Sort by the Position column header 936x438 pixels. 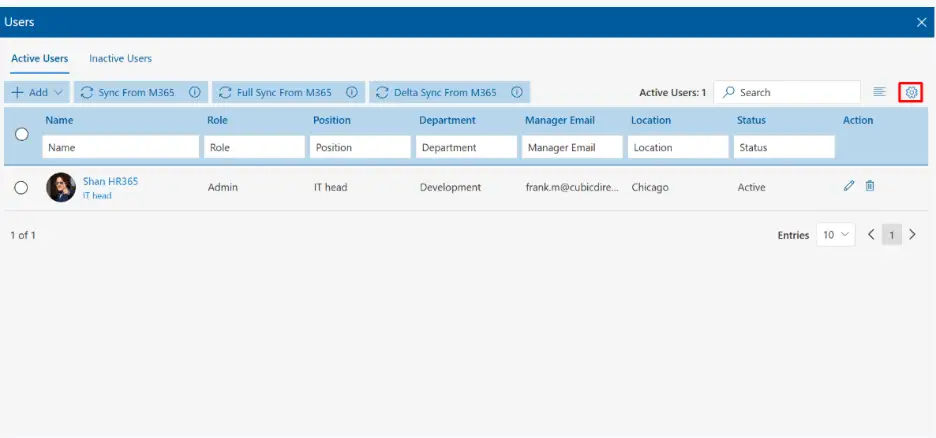pos(332,120)
